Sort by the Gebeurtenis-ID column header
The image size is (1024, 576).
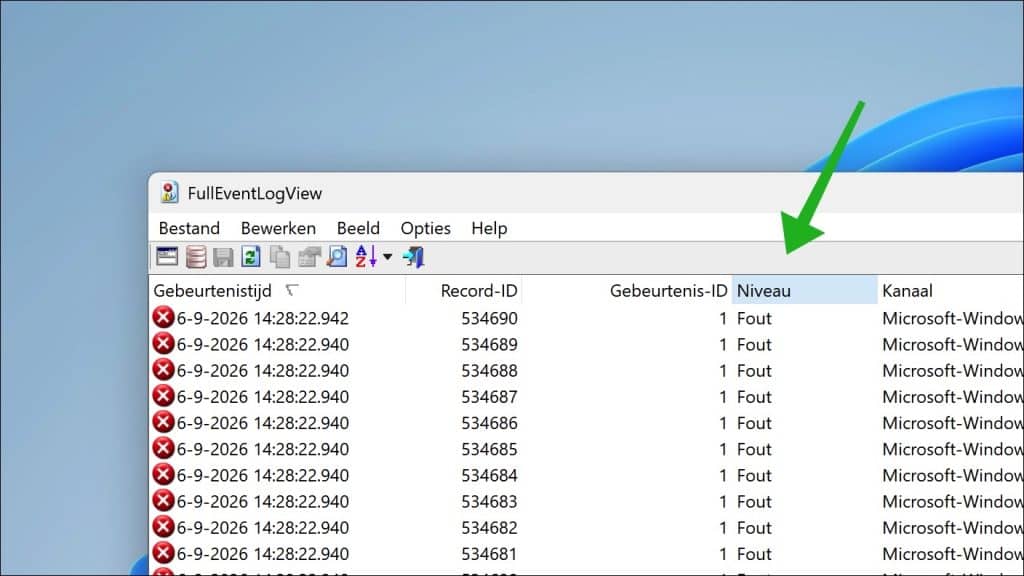pos(627,291)
